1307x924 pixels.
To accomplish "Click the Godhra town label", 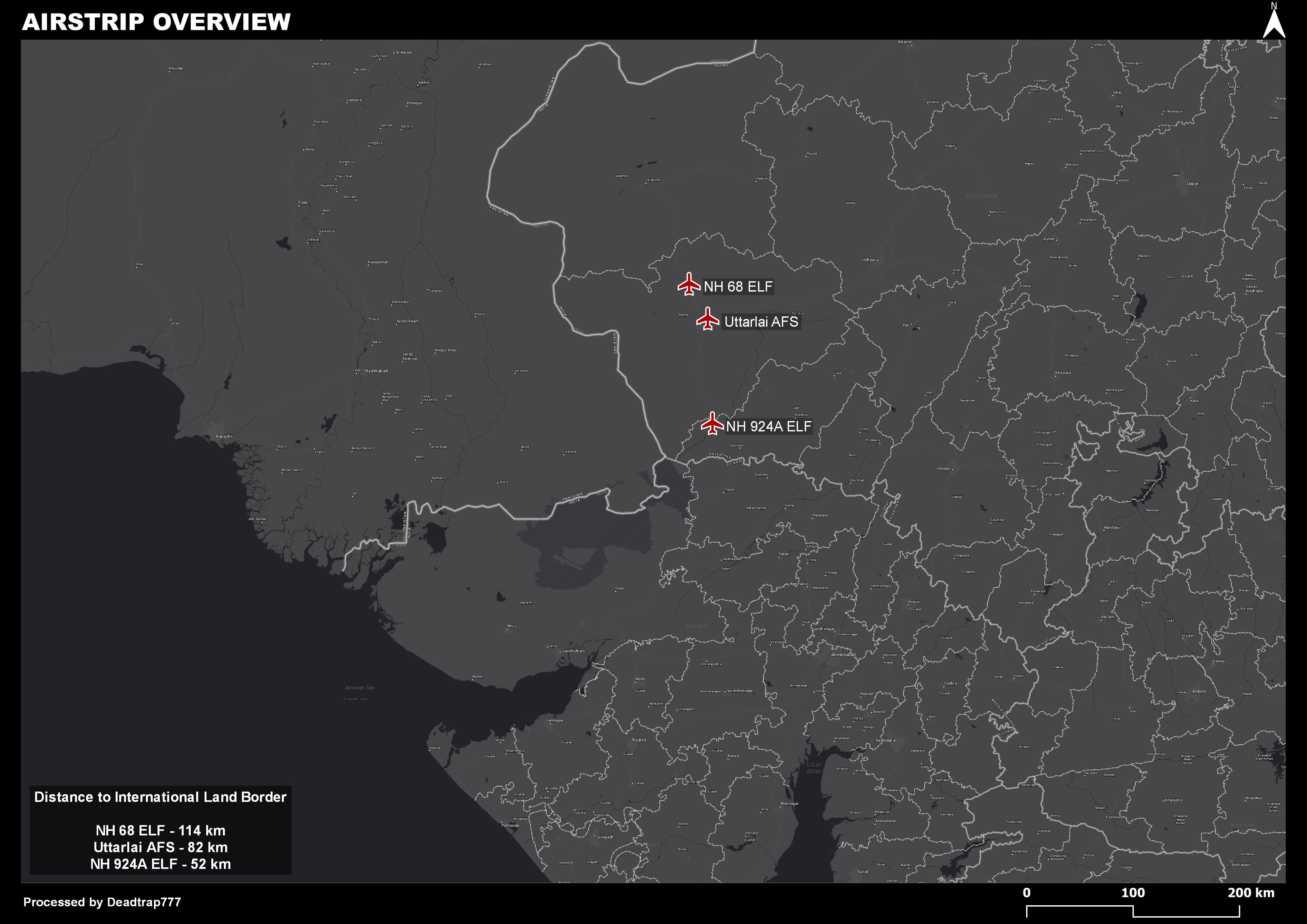I will [951, 683].
